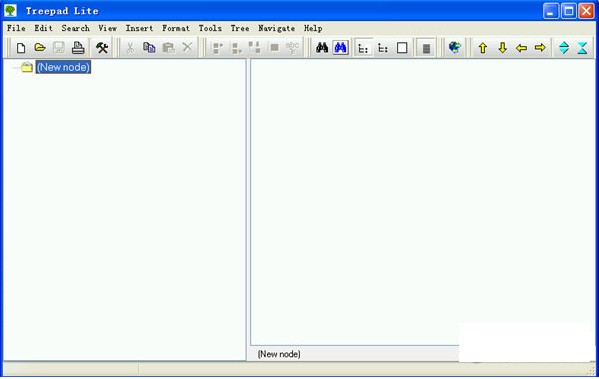This screenshot has width=599, height=379.
Task: Toggle the second tree view layout icon
Action: (x=383, y=48)
